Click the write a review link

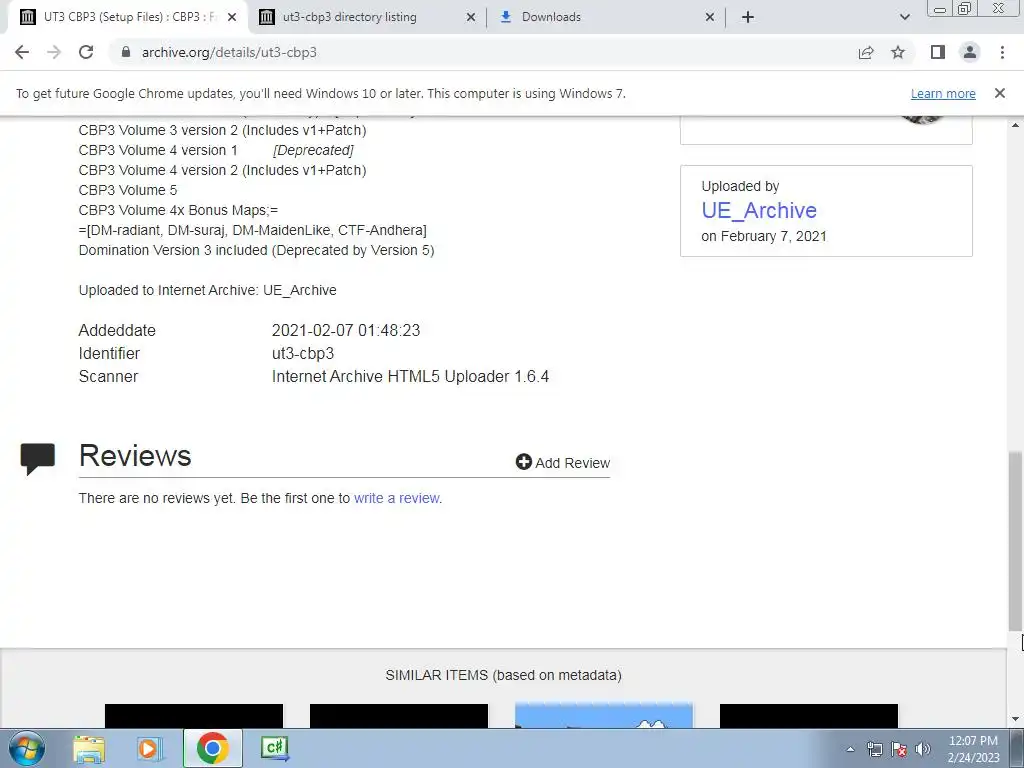point(397,498)
